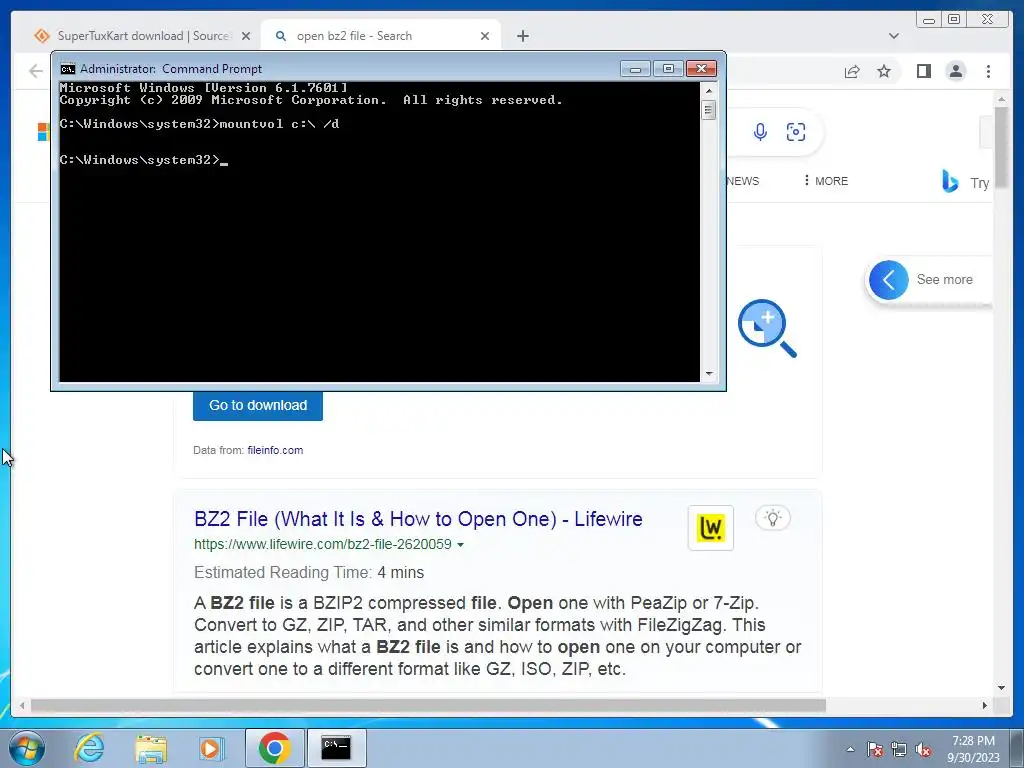Close the Command Prompt window
1024x768 pixels.
click(701, 69)
